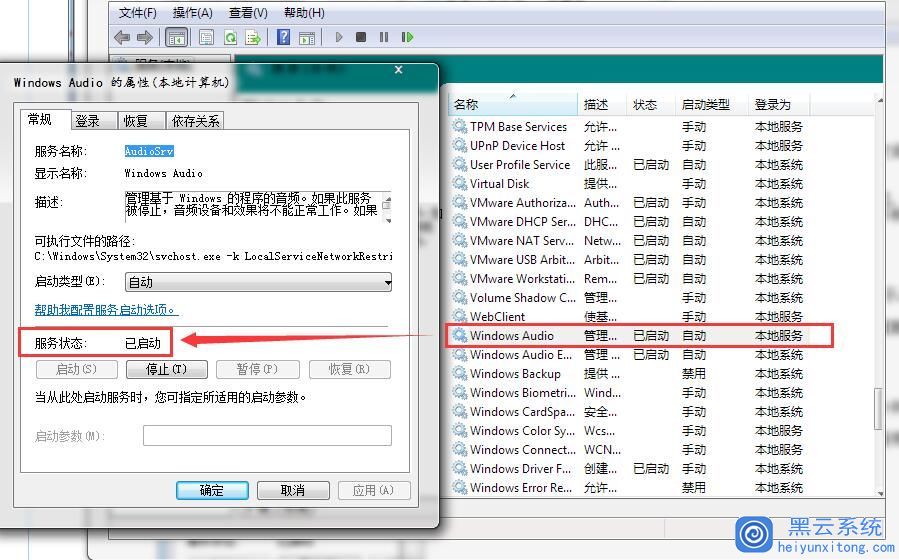Click the 启动(S) button
Image resolution: width=899 pixels, height=560 pixels.
tap(77, 369)
